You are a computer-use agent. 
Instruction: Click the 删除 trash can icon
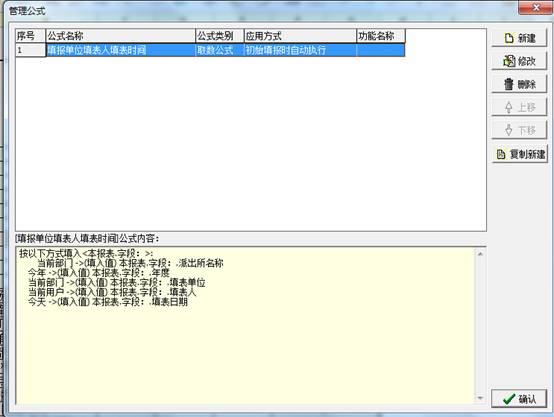click(508, 84)
